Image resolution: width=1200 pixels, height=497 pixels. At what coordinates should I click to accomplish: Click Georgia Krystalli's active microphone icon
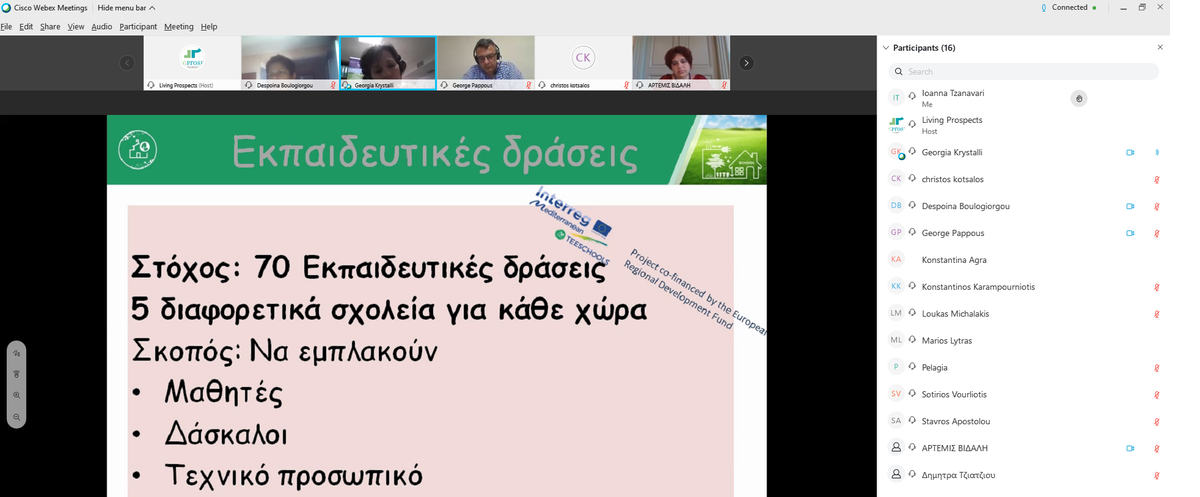[1157, 152]
